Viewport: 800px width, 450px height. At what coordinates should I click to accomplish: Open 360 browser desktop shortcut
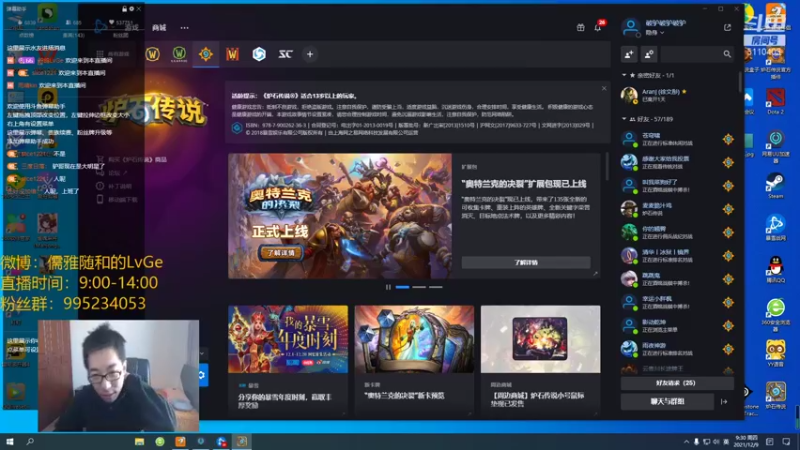pos(775,315)
